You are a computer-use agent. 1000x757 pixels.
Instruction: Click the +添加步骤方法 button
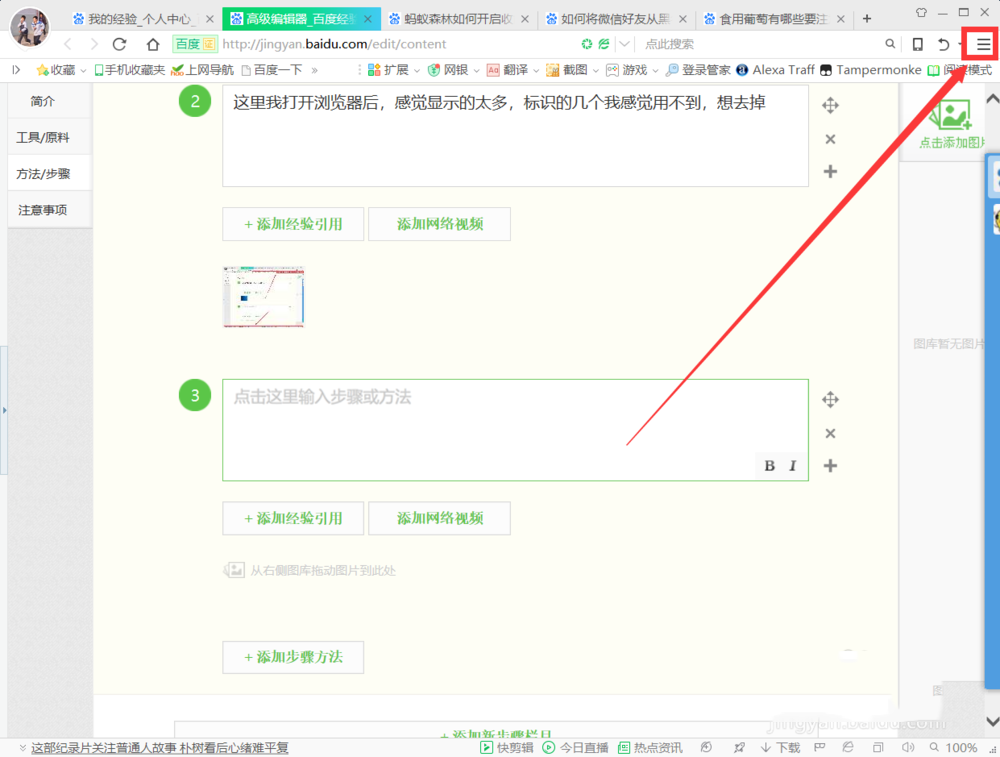293,657
